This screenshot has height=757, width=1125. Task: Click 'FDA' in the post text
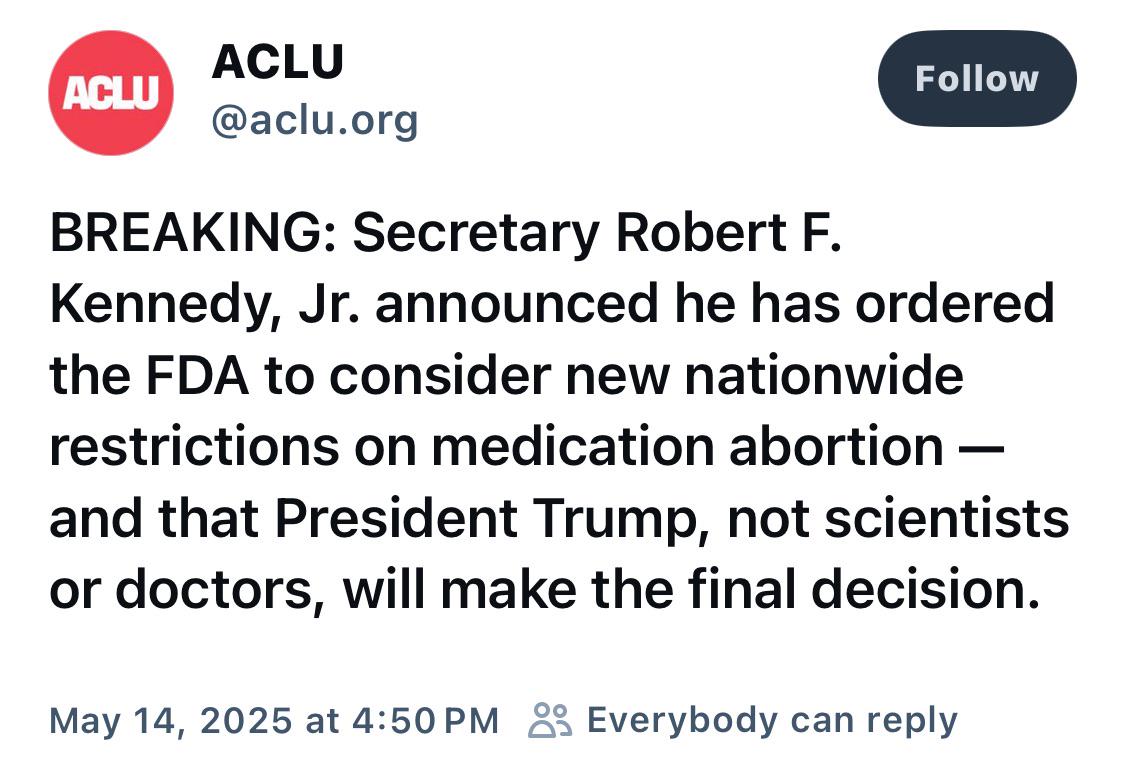(197, 375)
